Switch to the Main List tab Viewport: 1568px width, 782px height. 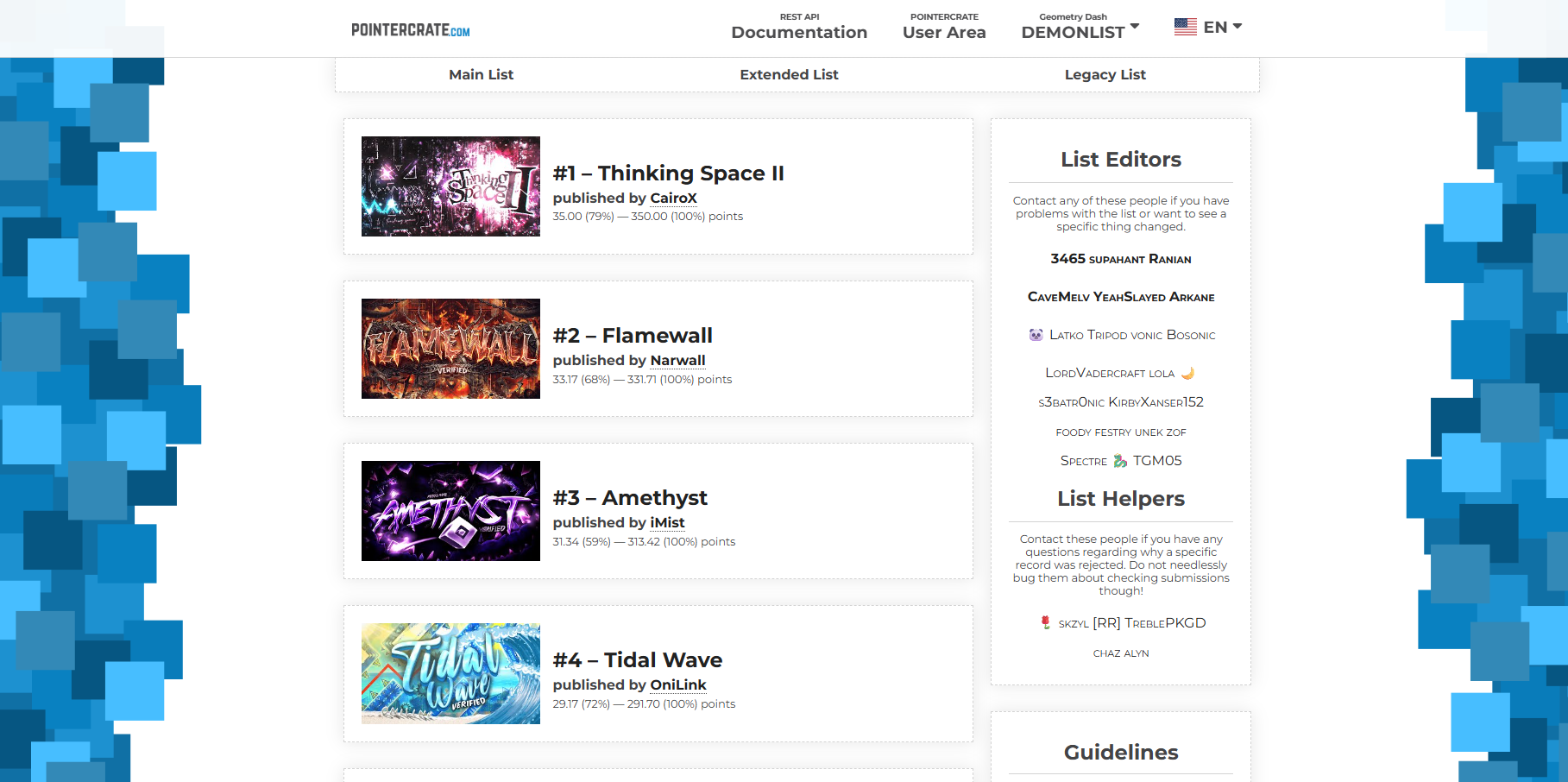click(481, 75)
